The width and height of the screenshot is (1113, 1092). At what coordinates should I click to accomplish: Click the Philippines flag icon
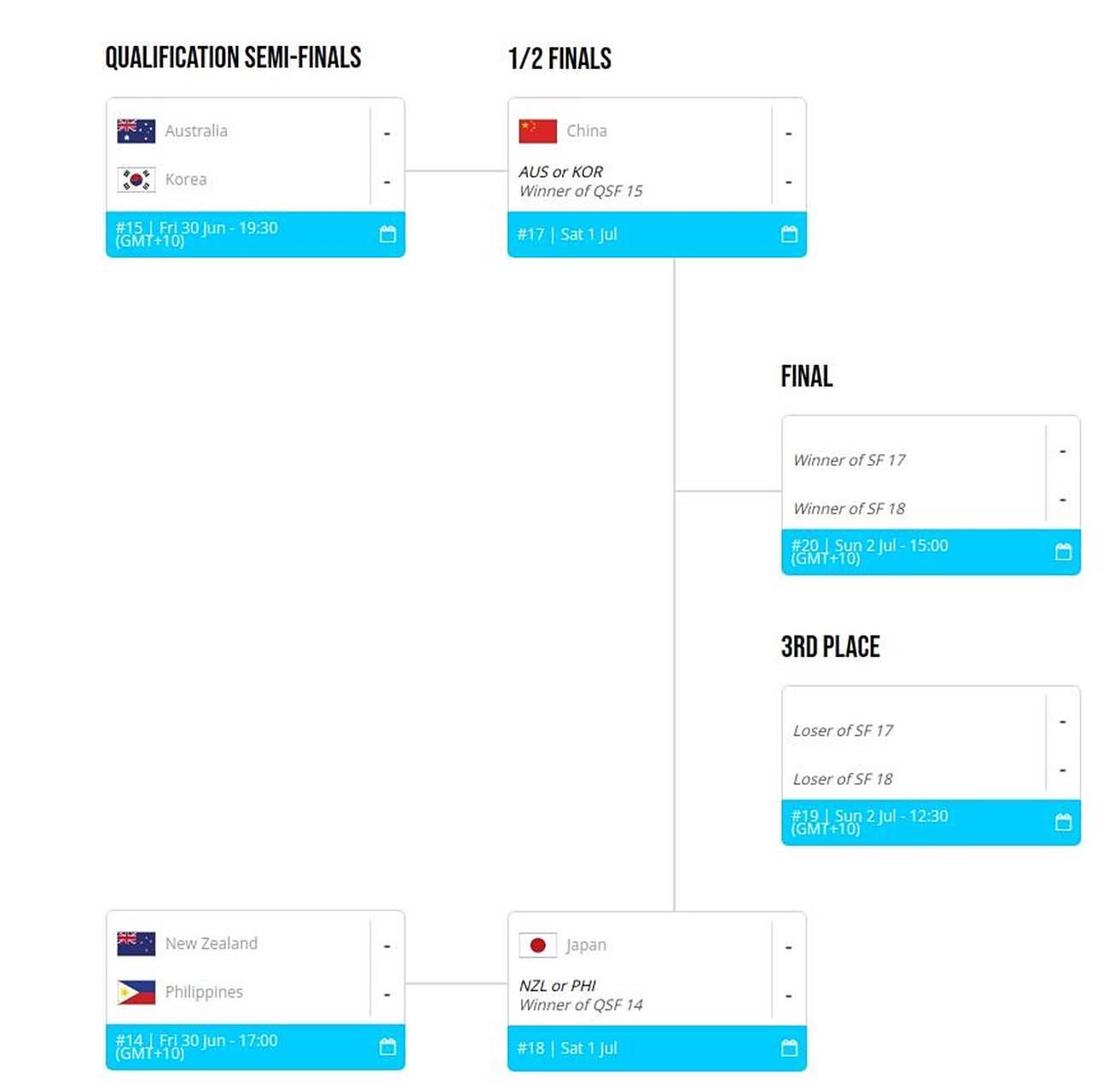pos(136,991)
